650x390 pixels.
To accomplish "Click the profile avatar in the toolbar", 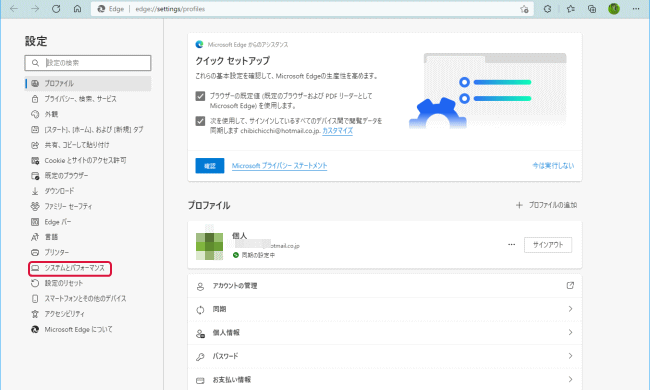I will (x=614, y=9).
